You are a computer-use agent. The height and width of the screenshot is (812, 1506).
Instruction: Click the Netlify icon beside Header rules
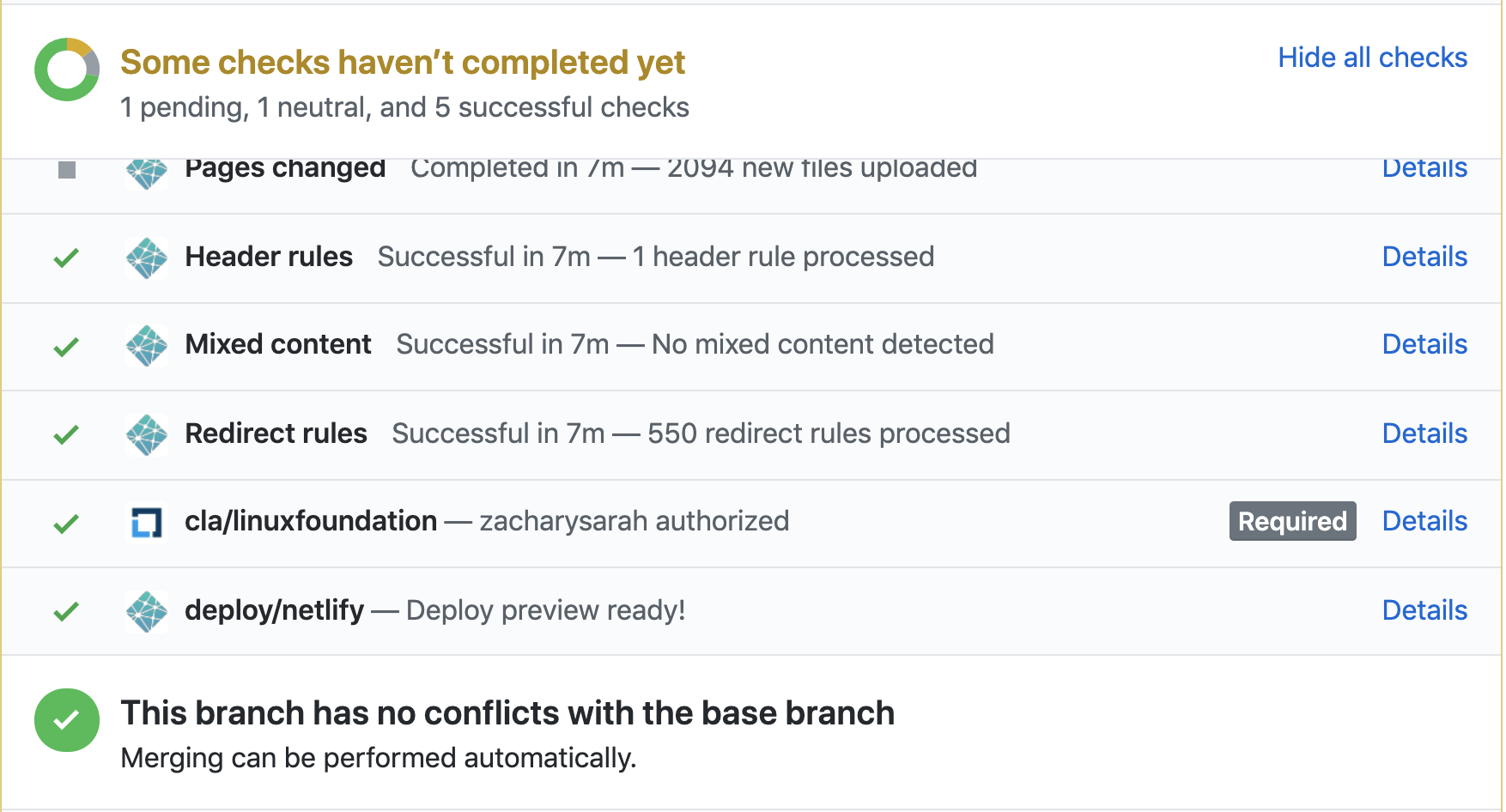point(147,258)
